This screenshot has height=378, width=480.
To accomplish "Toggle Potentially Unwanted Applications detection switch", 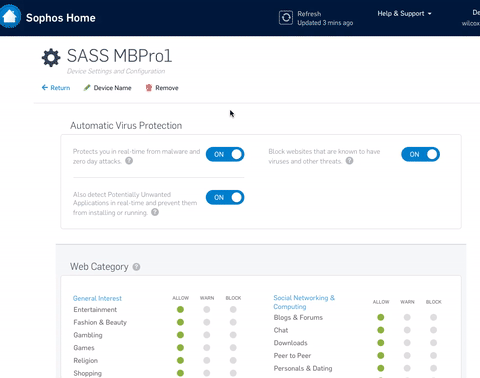I will click(225, 197).
